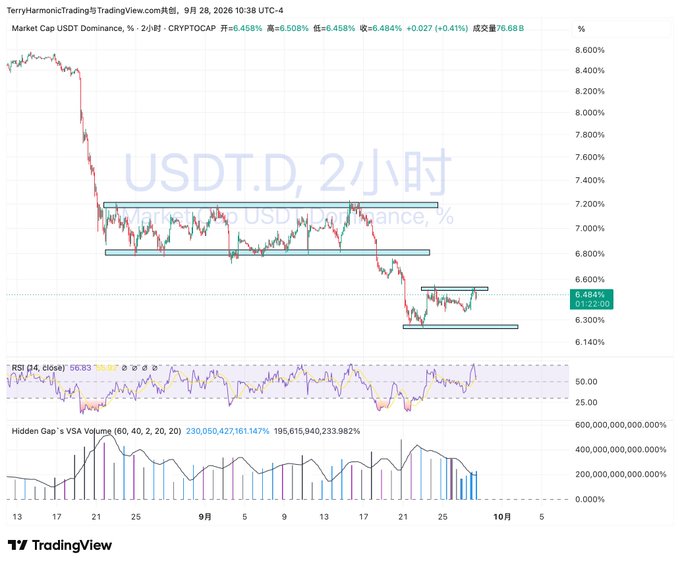Click the "8.000%" price axis label
680x565 pixels.
[590, 113]
